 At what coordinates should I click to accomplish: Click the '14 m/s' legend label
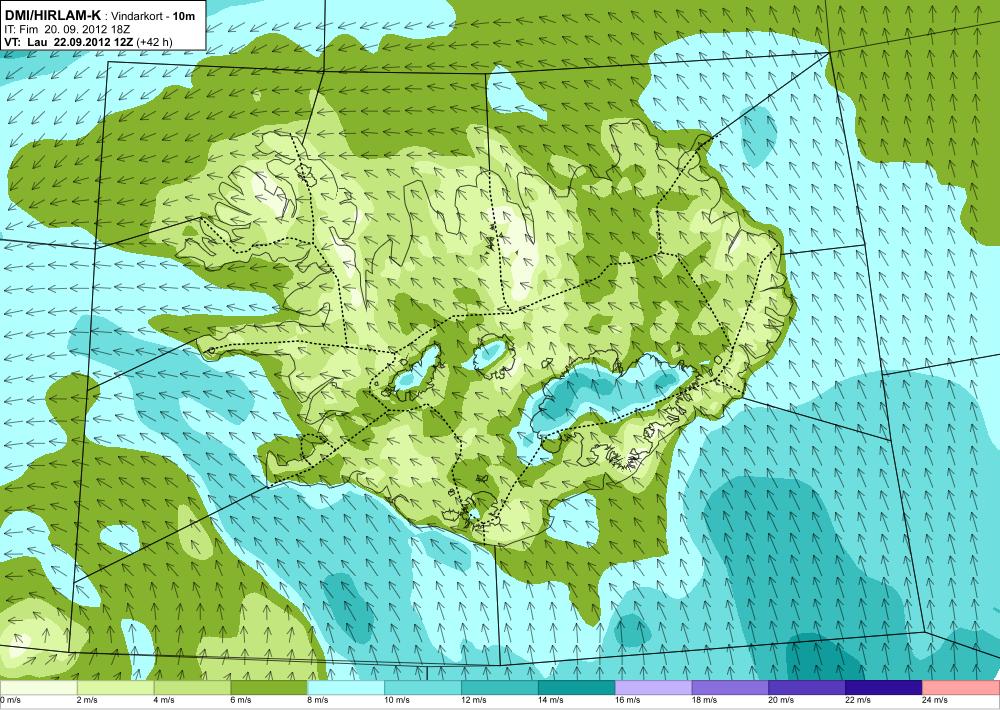pyautogui.click(x=550, y=700)
